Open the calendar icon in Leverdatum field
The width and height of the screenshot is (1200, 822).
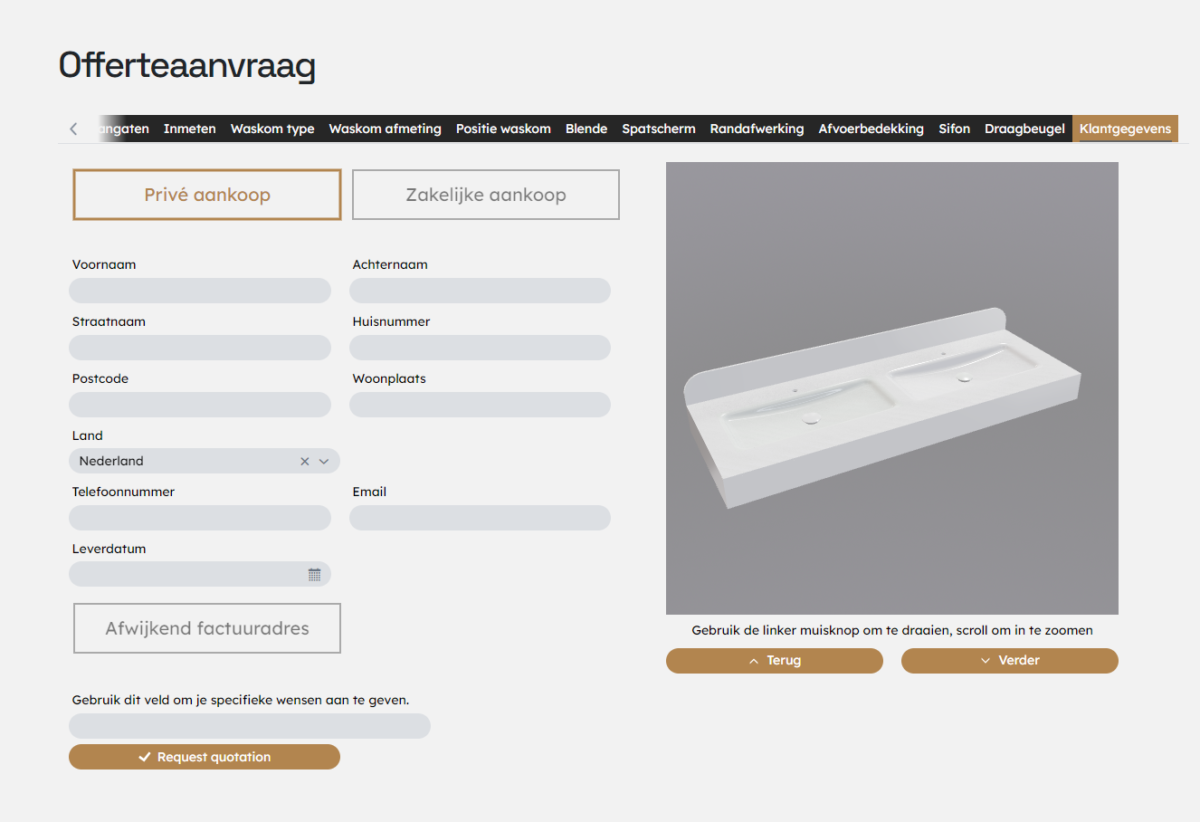(x=314, y=574)
